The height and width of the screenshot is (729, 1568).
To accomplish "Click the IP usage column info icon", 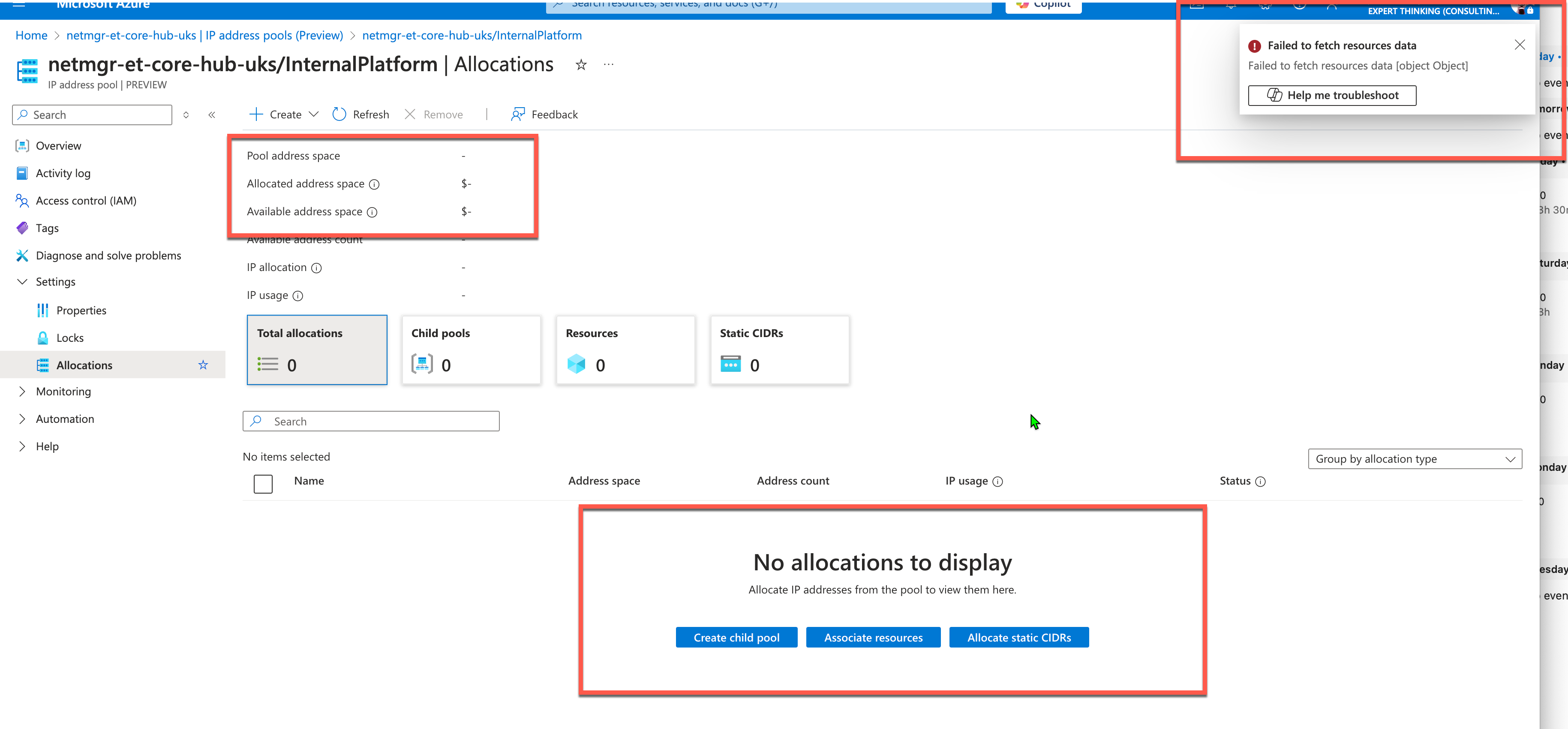I will click(997, 481).
